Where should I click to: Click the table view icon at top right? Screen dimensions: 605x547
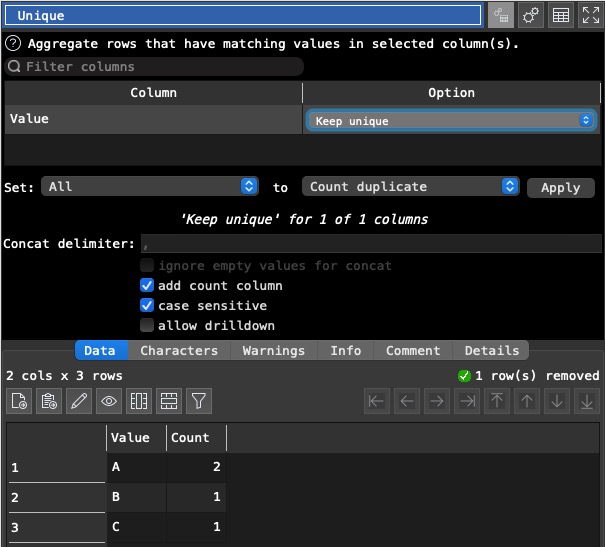pyautogui.click(x=561, y=15)
